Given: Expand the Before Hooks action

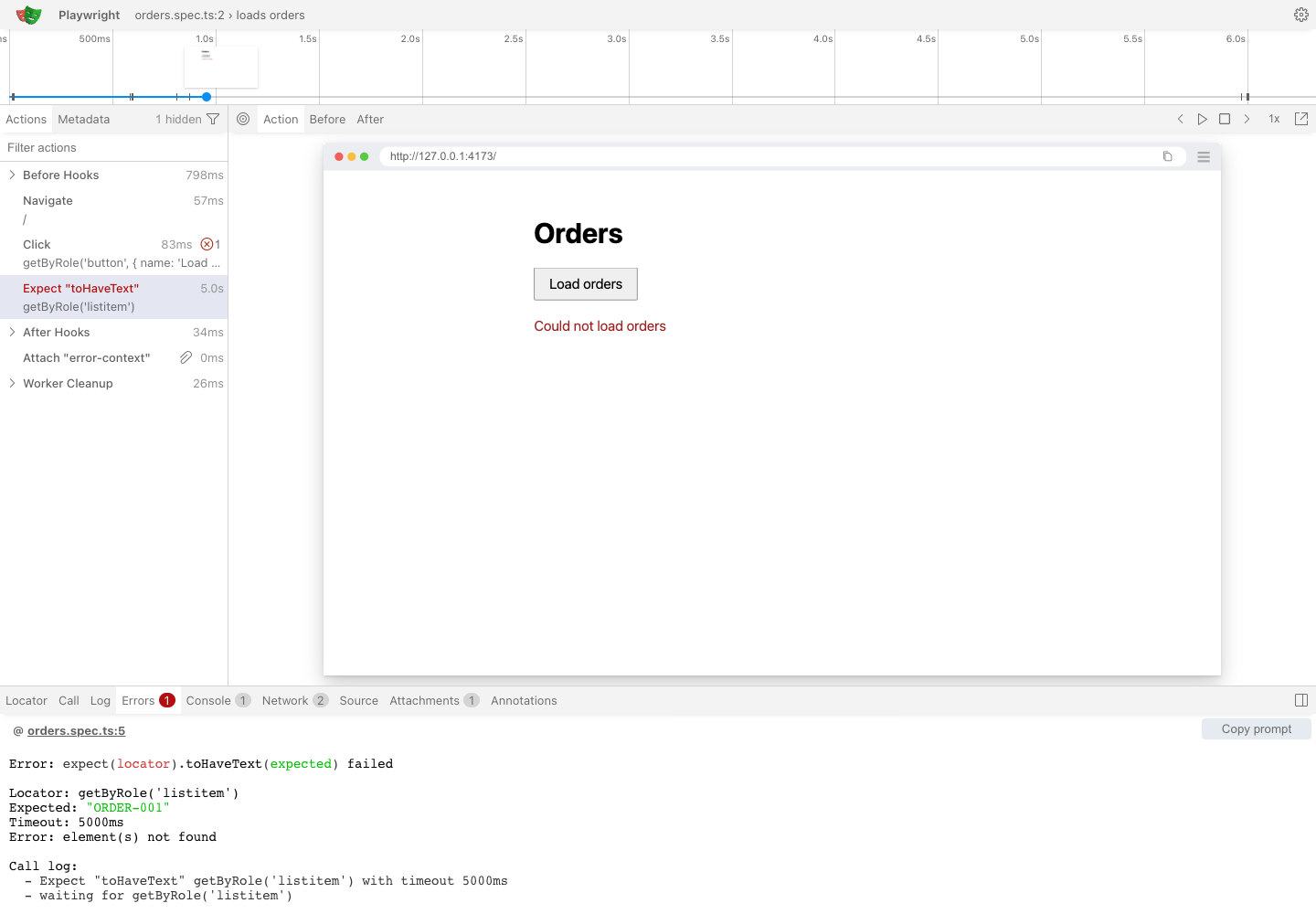Looking at the screenshot, I should coord(12,175).
